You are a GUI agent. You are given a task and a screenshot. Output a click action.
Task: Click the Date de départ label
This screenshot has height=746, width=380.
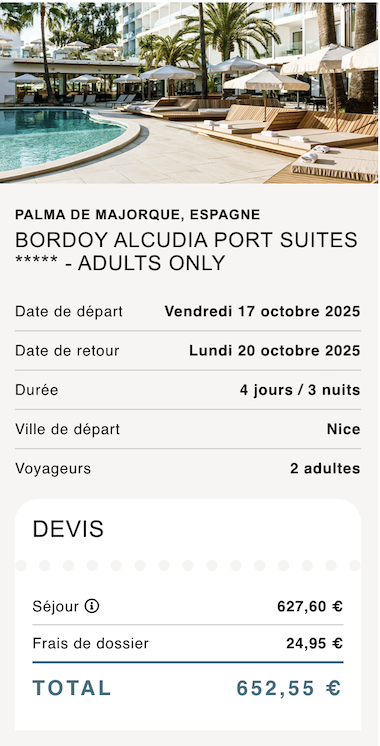[x=69, y=312]
